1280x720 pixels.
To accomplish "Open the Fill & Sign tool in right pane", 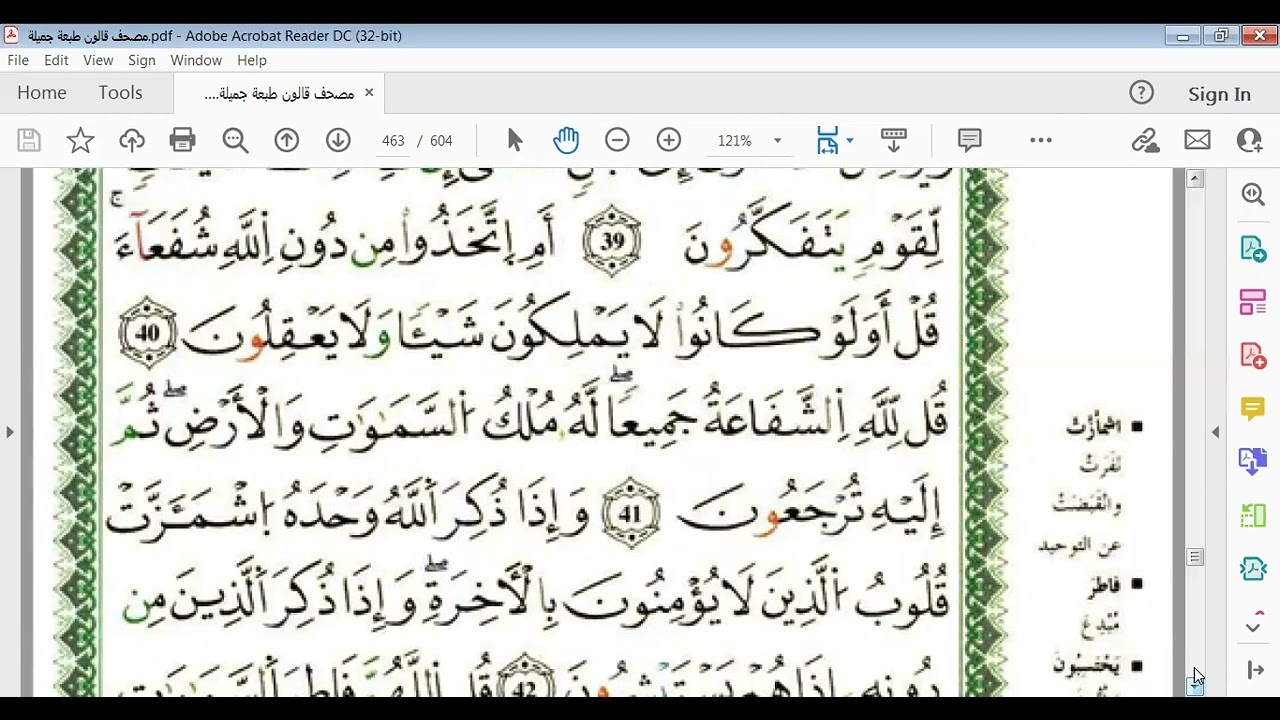I will point(1253,569).
